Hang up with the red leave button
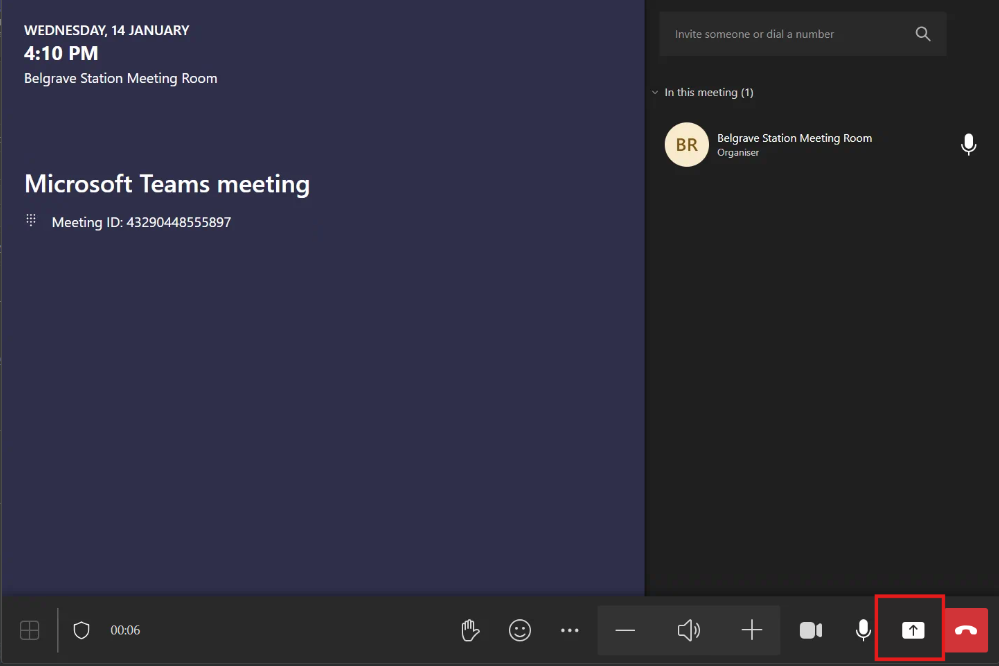 pyautogui.click(x=966, y=630)
